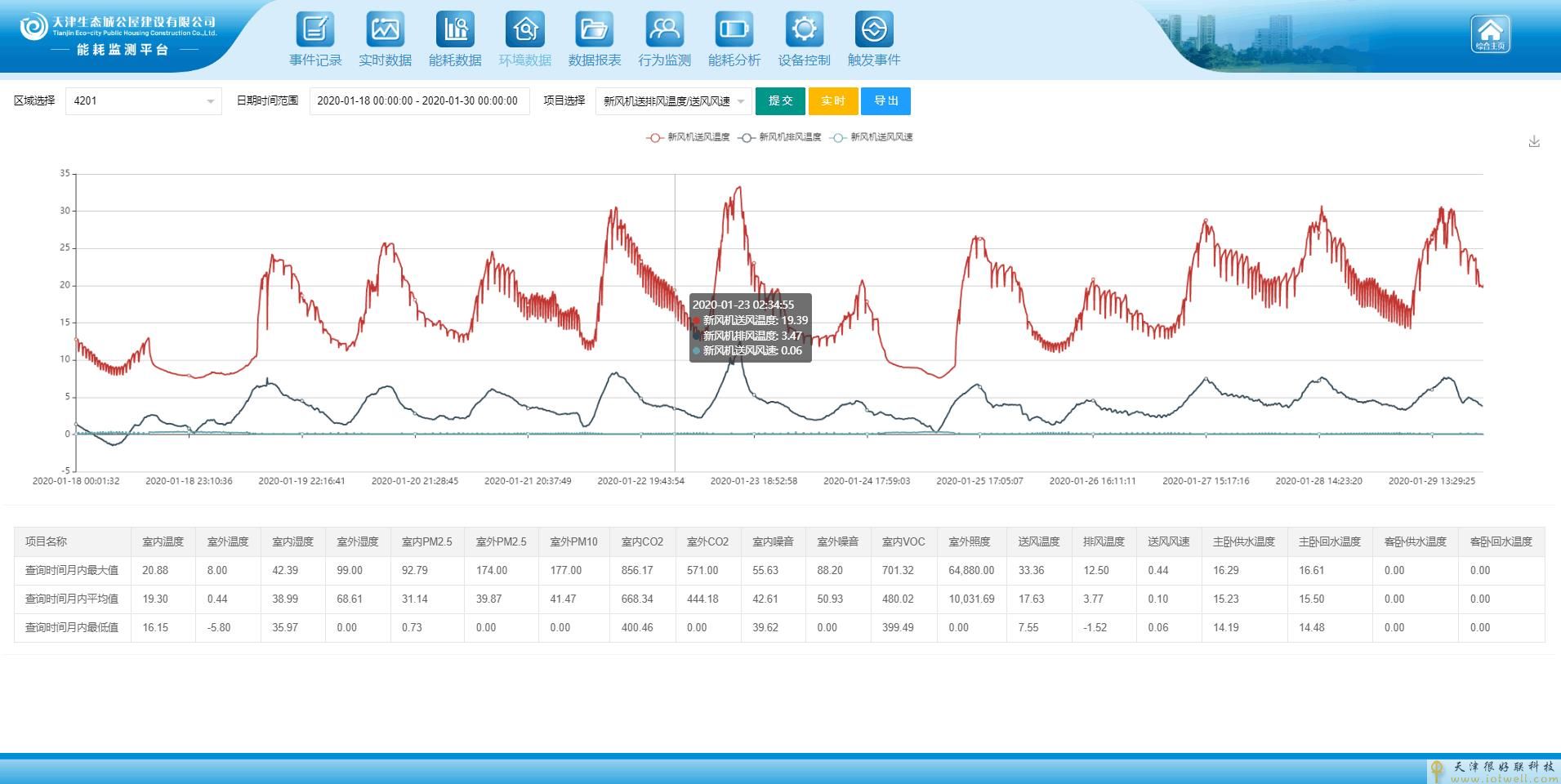This screenshot has width=1561, height=784.
Task: Open the 能耗分析 energy analysis icon
Action: click(x=734, y=30)
